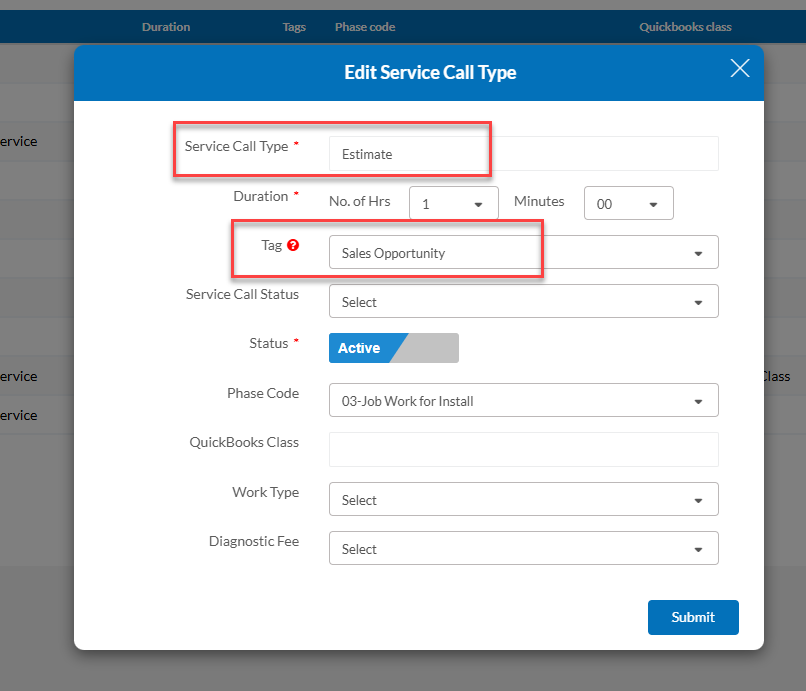Expand the Phase Code dropdown
The height and width of the screenshot is (691, 806).
click(522, 401)
